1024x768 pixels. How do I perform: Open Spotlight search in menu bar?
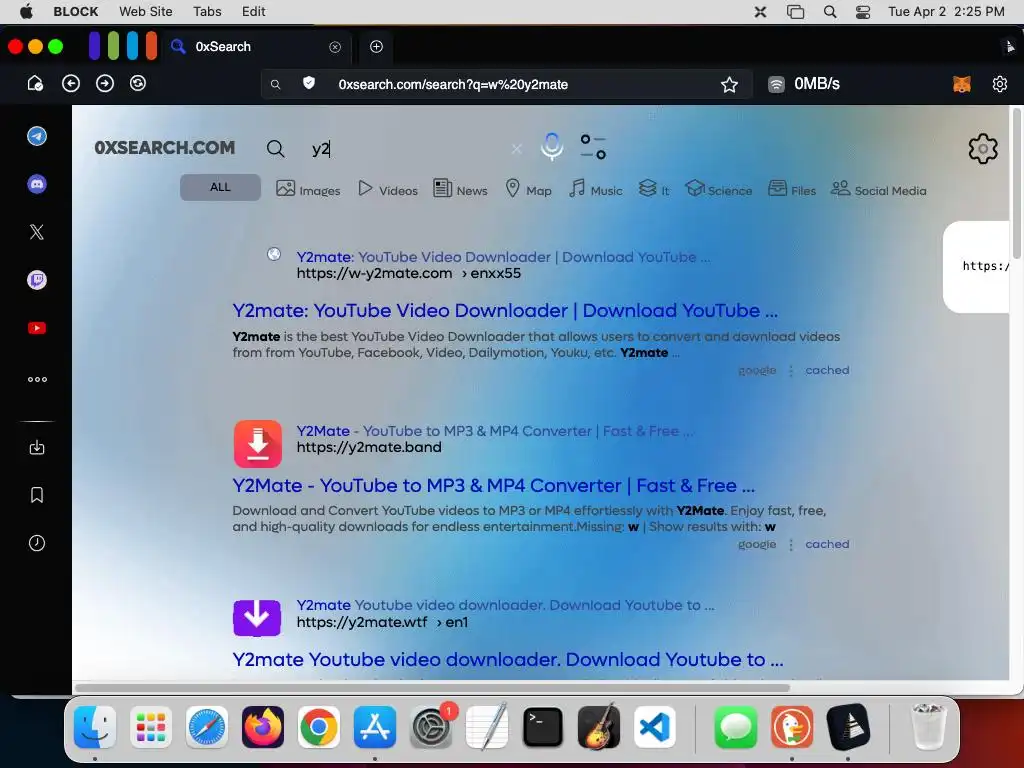(x=830, y=11)
